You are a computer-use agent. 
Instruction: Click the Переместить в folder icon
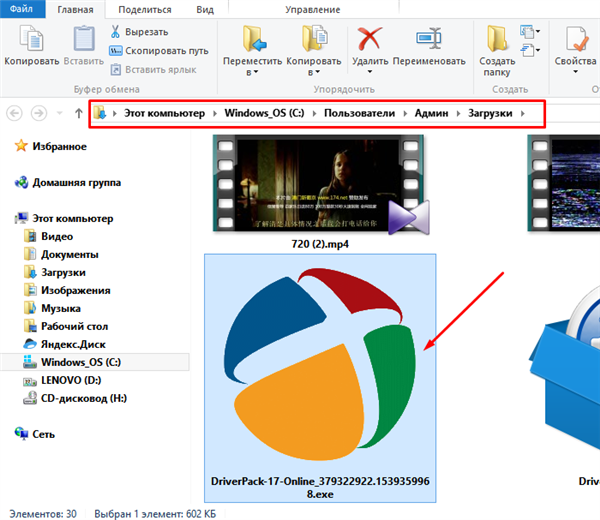[254, 39]
